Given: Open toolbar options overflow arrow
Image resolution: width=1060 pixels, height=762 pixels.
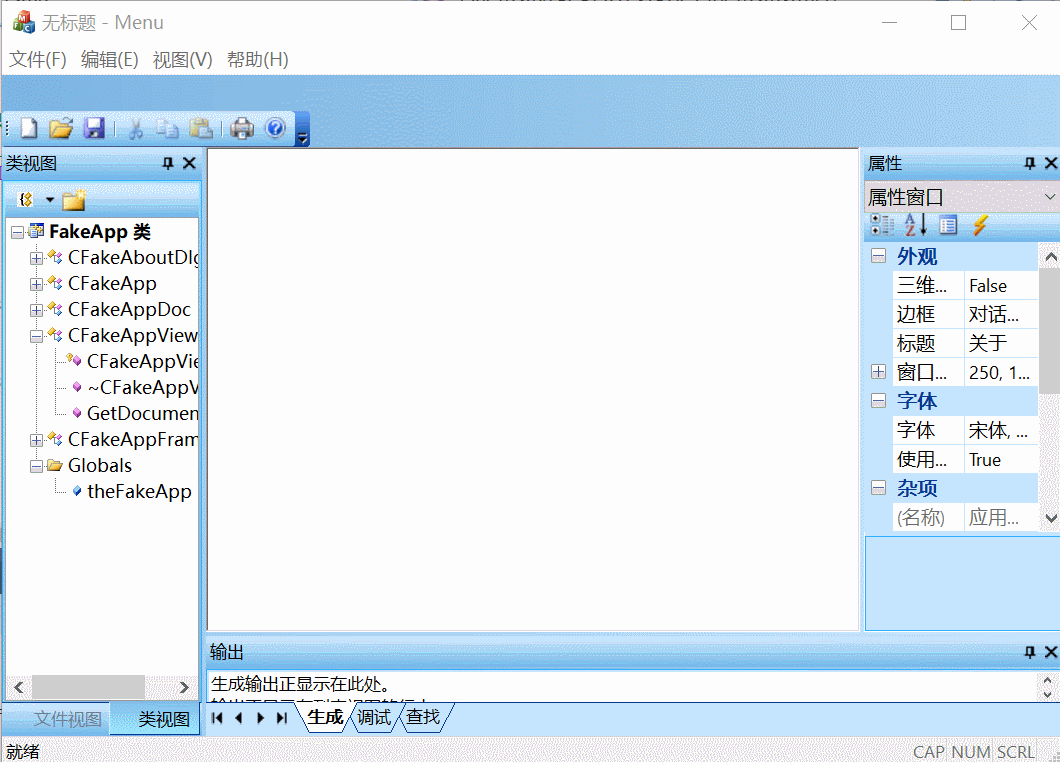Looking at the screenshot, I should pos(303,130).
